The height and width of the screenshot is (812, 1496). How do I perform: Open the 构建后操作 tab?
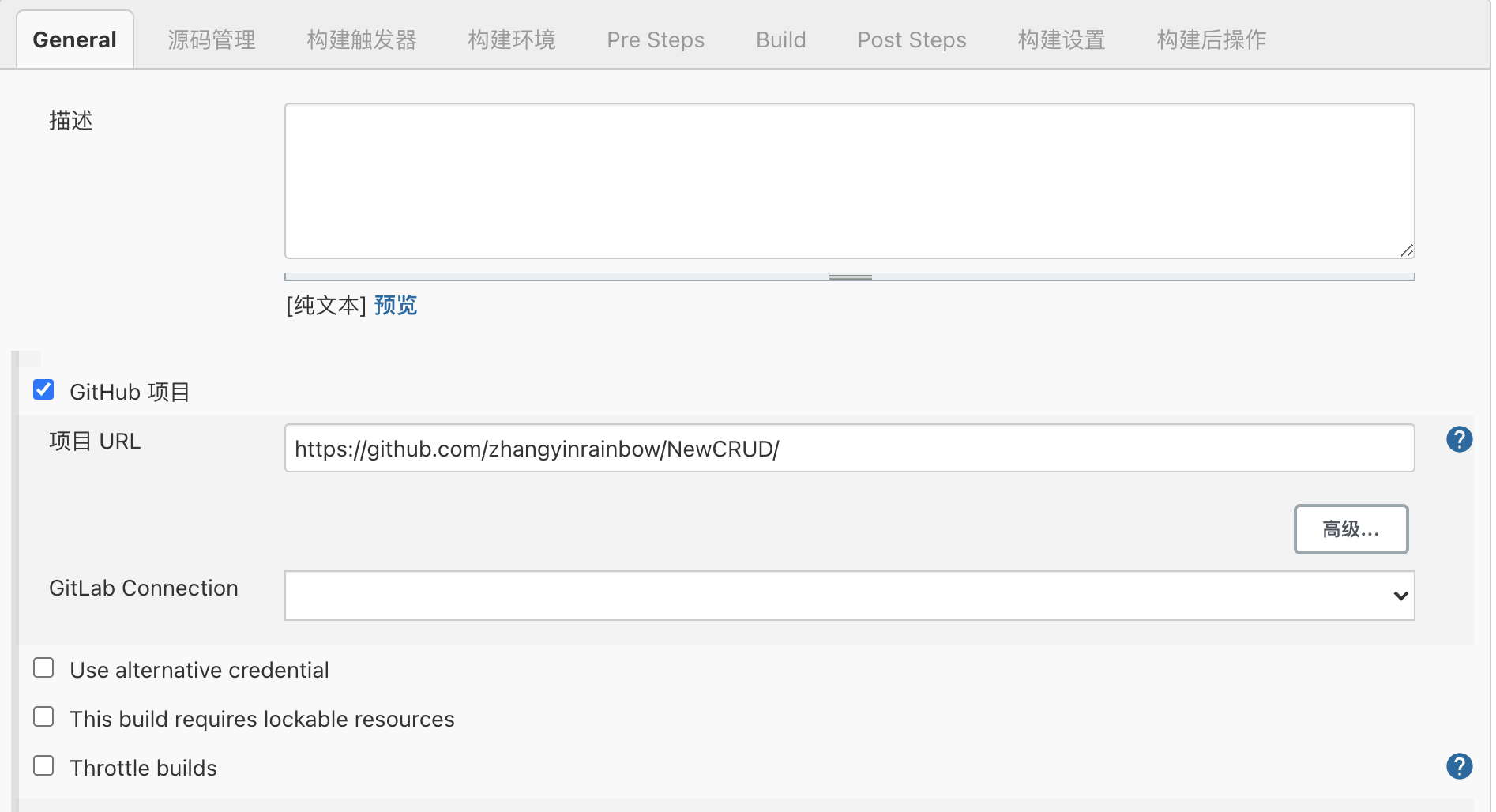point(1210,39)
